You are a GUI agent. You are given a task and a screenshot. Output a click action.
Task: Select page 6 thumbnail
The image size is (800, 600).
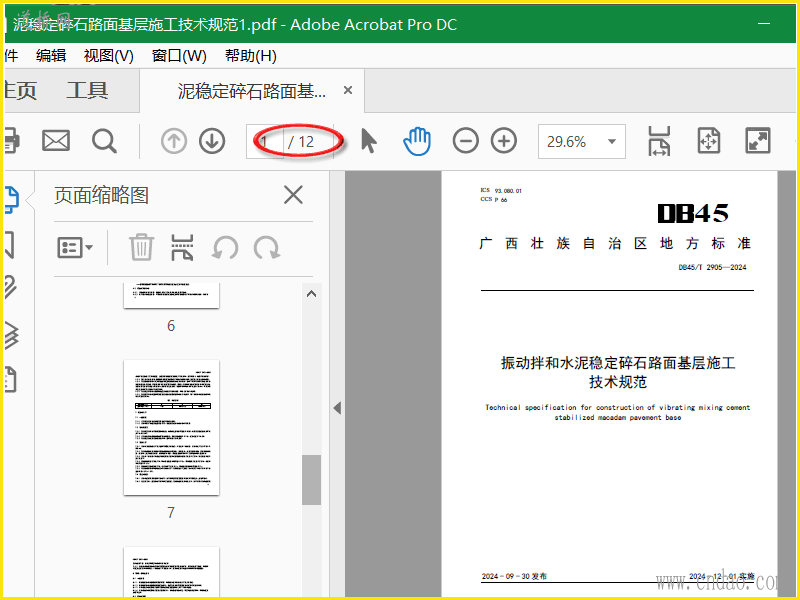point(171,295)
